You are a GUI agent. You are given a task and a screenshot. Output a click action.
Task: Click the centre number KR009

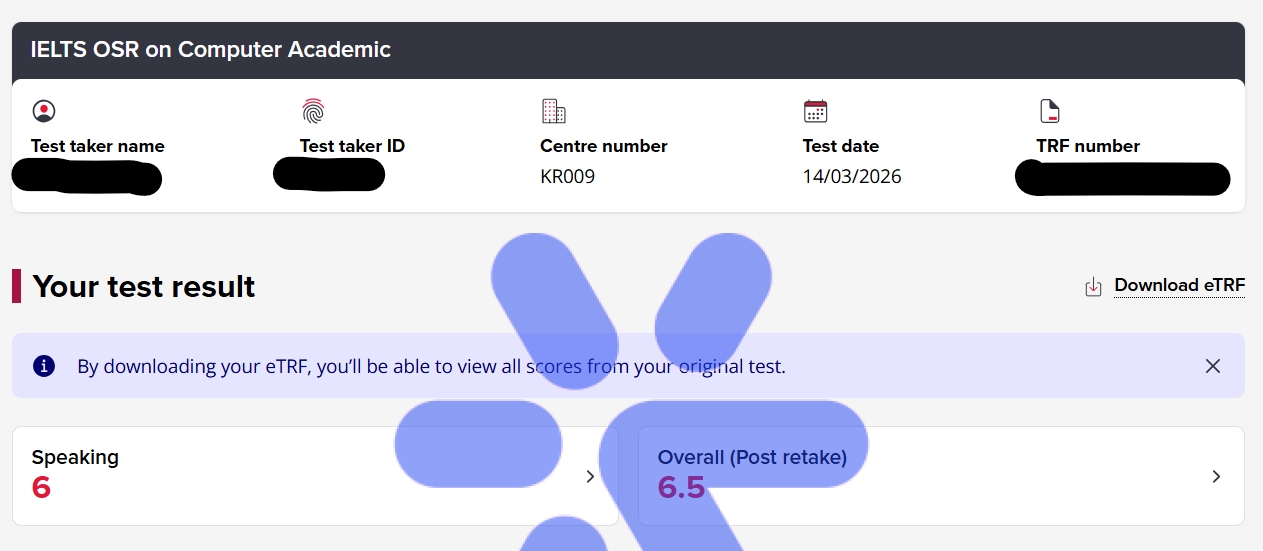coord(567,177)
